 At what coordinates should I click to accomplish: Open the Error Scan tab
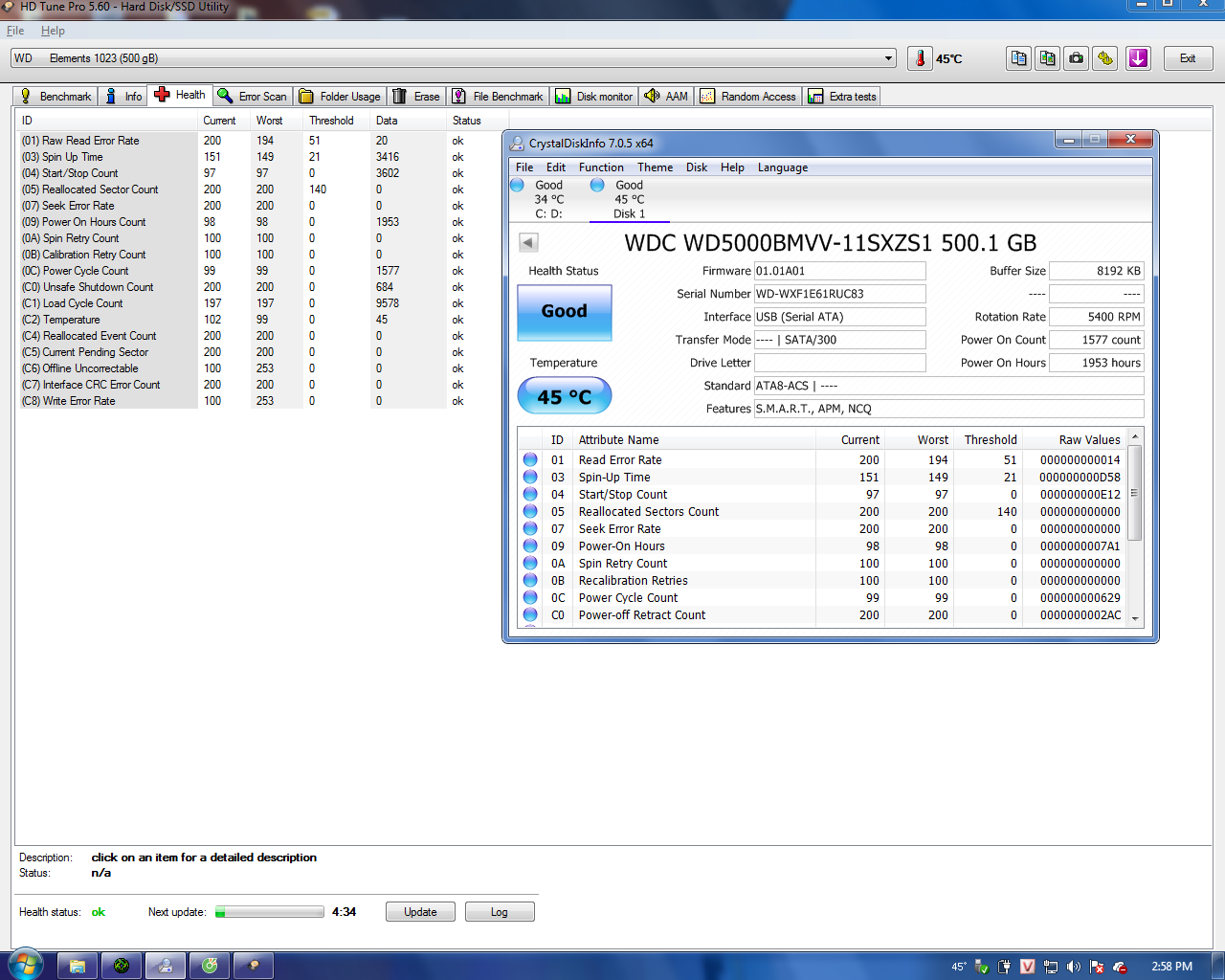(x=253, y=97)
